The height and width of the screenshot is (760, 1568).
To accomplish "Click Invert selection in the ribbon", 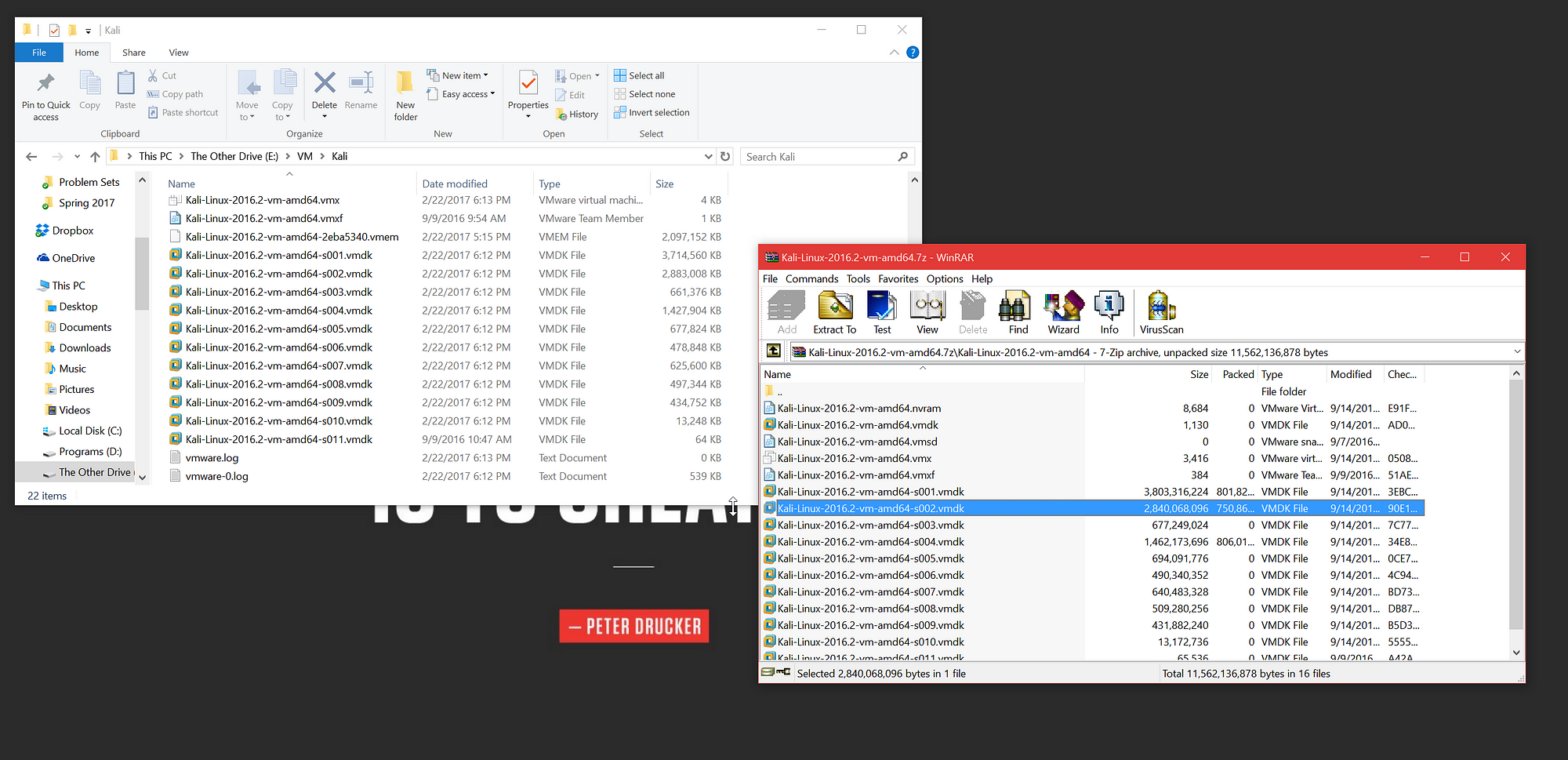I will [652, 112].
